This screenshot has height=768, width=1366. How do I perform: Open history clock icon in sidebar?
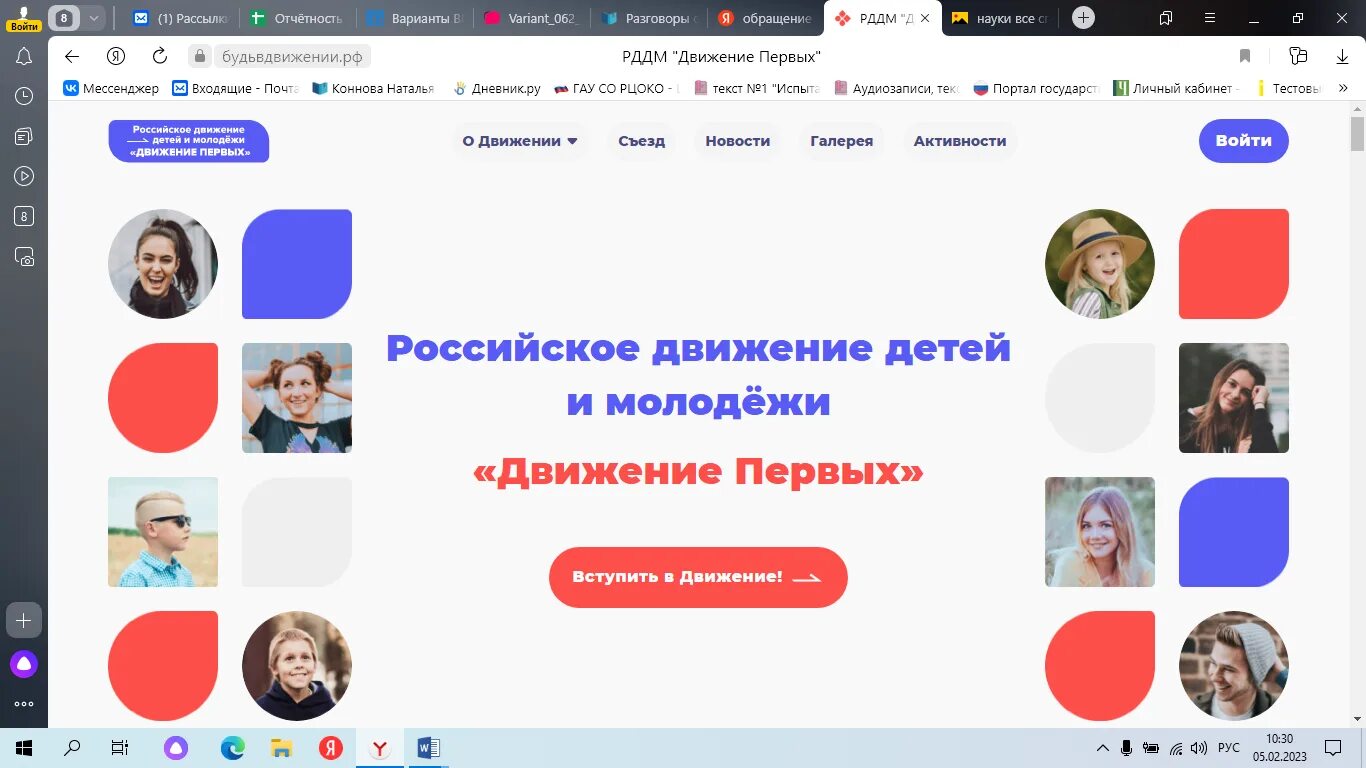24,96
